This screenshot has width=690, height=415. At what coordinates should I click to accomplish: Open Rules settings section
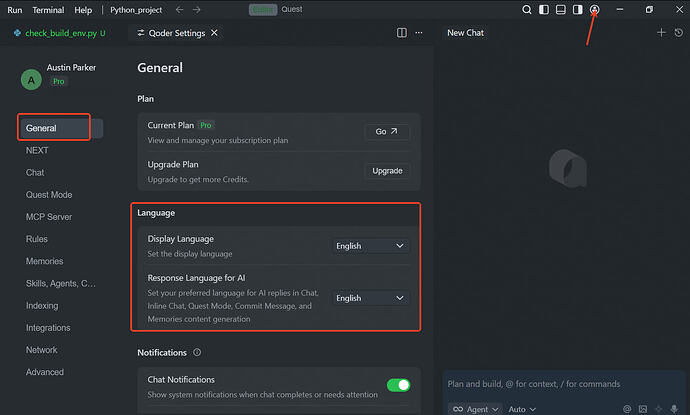[37, 239]
